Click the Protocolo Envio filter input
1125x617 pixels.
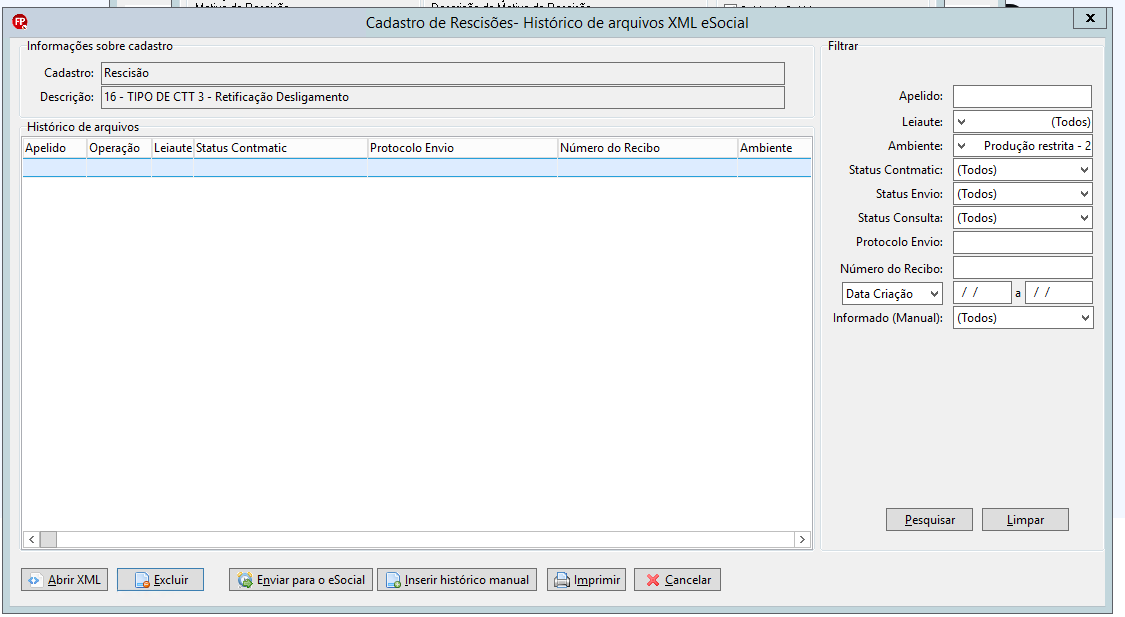pos(1023,242)
